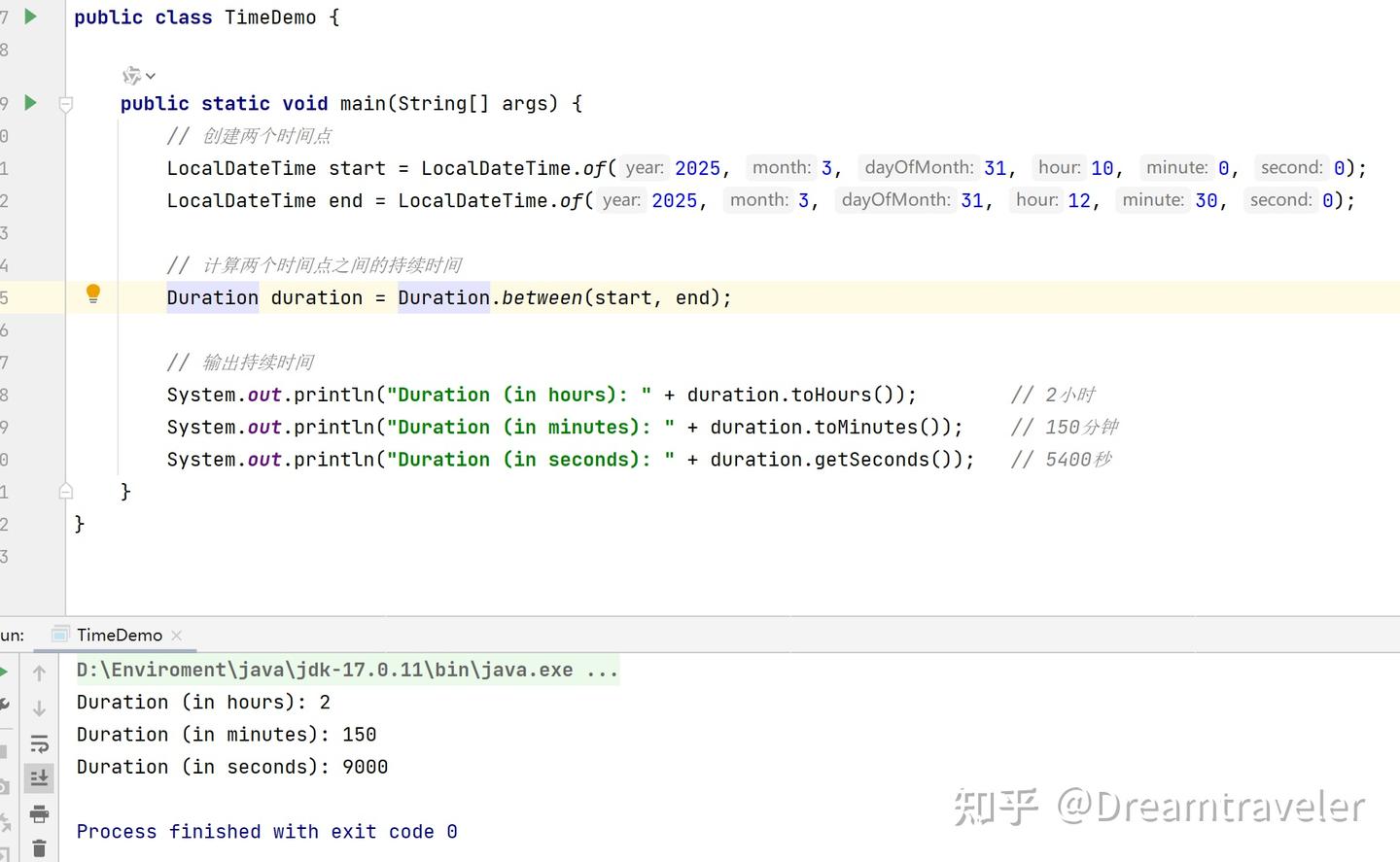Click the fold marker at main's closing brace
Image resolution: width=1400 pixels, height=862 pixels.
point(66,491)
